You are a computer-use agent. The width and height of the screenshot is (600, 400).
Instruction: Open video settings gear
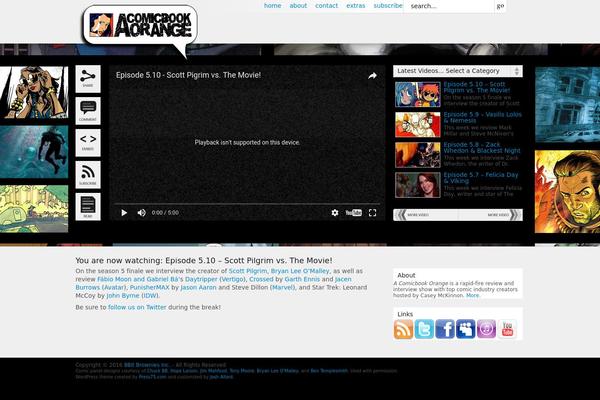pyautogui.click(x=335, y=213)
